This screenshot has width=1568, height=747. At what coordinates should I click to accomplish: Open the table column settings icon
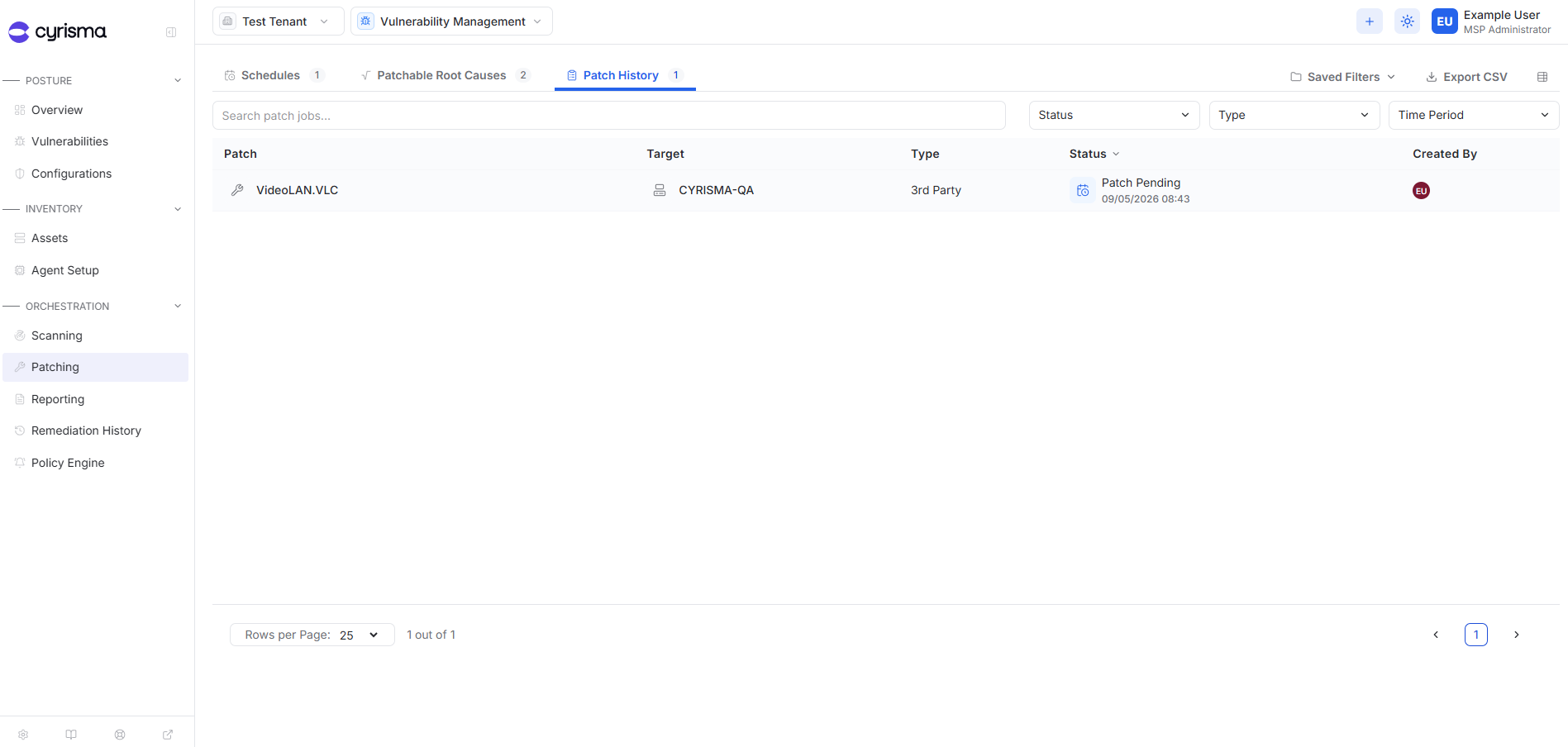pyautogui.click(x=1542, y=77)
